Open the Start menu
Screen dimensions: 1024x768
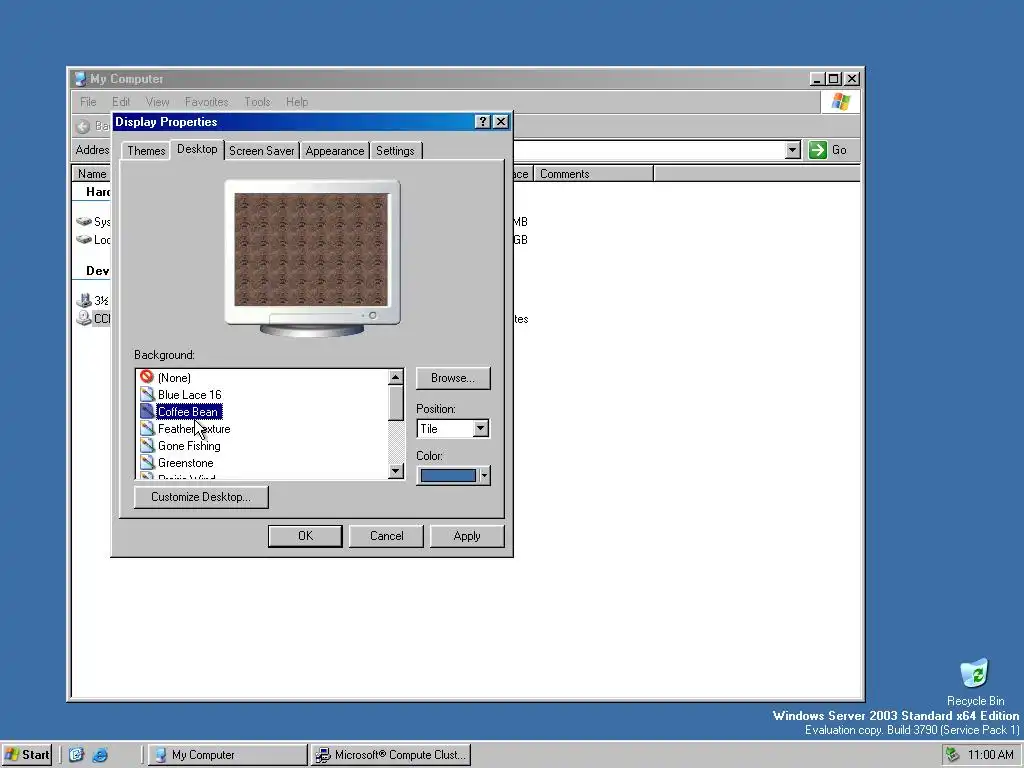(27, 754)
